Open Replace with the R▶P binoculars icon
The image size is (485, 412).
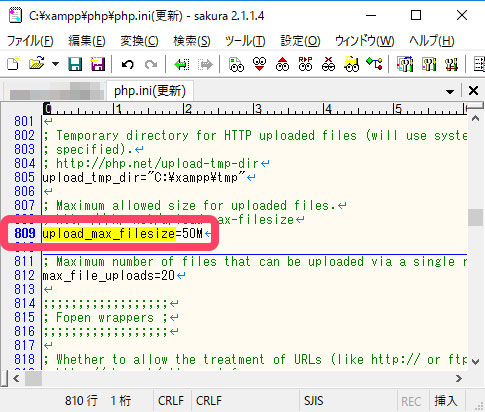coord(305,64)
